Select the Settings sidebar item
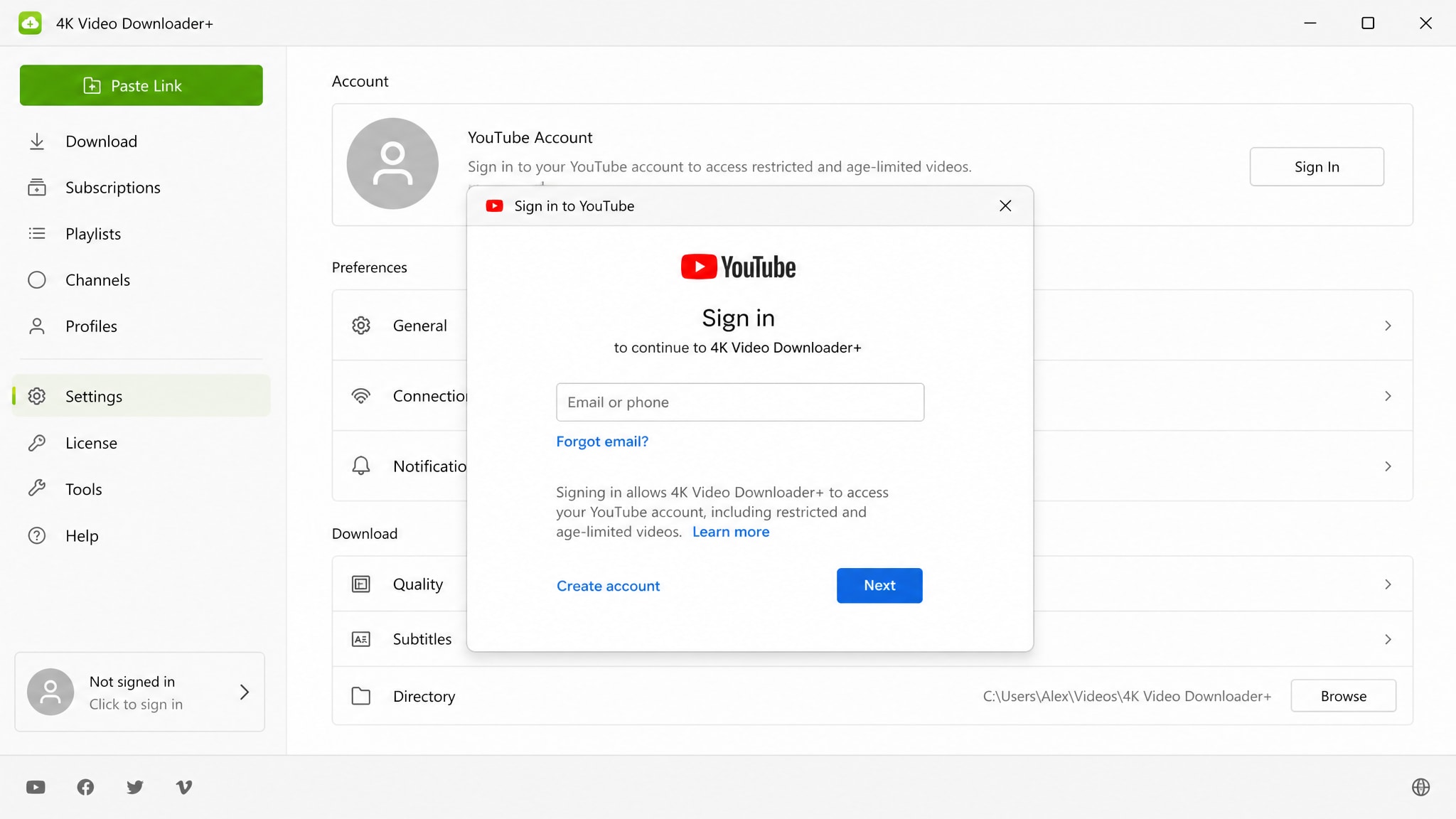This screenshot has width=1456, height=819. [x=141, y=396]
